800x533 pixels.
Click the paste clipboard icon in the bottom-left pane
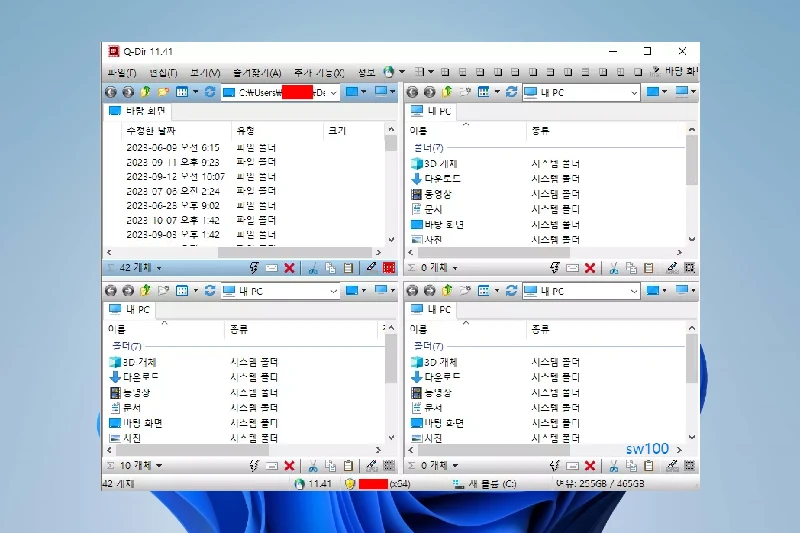348,466
